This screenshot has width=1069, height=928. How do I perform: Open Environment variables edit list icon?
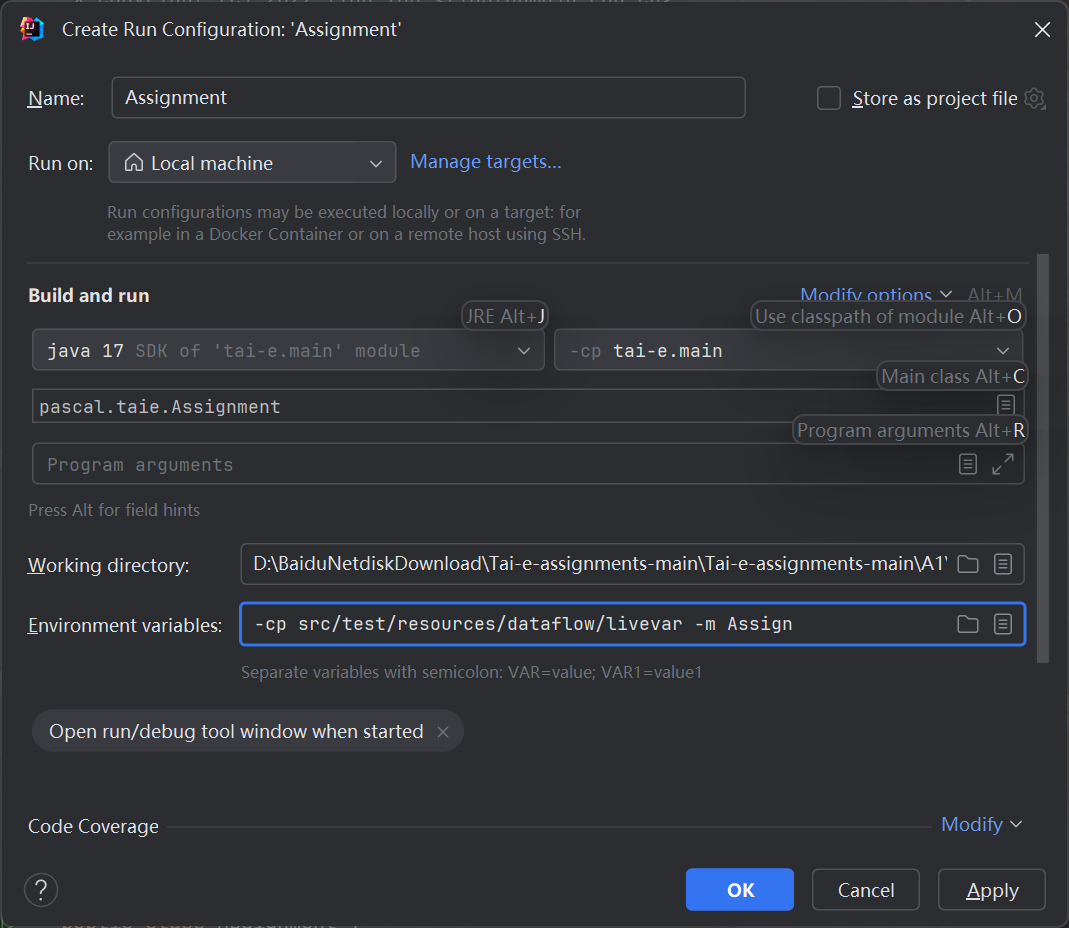1003,624
